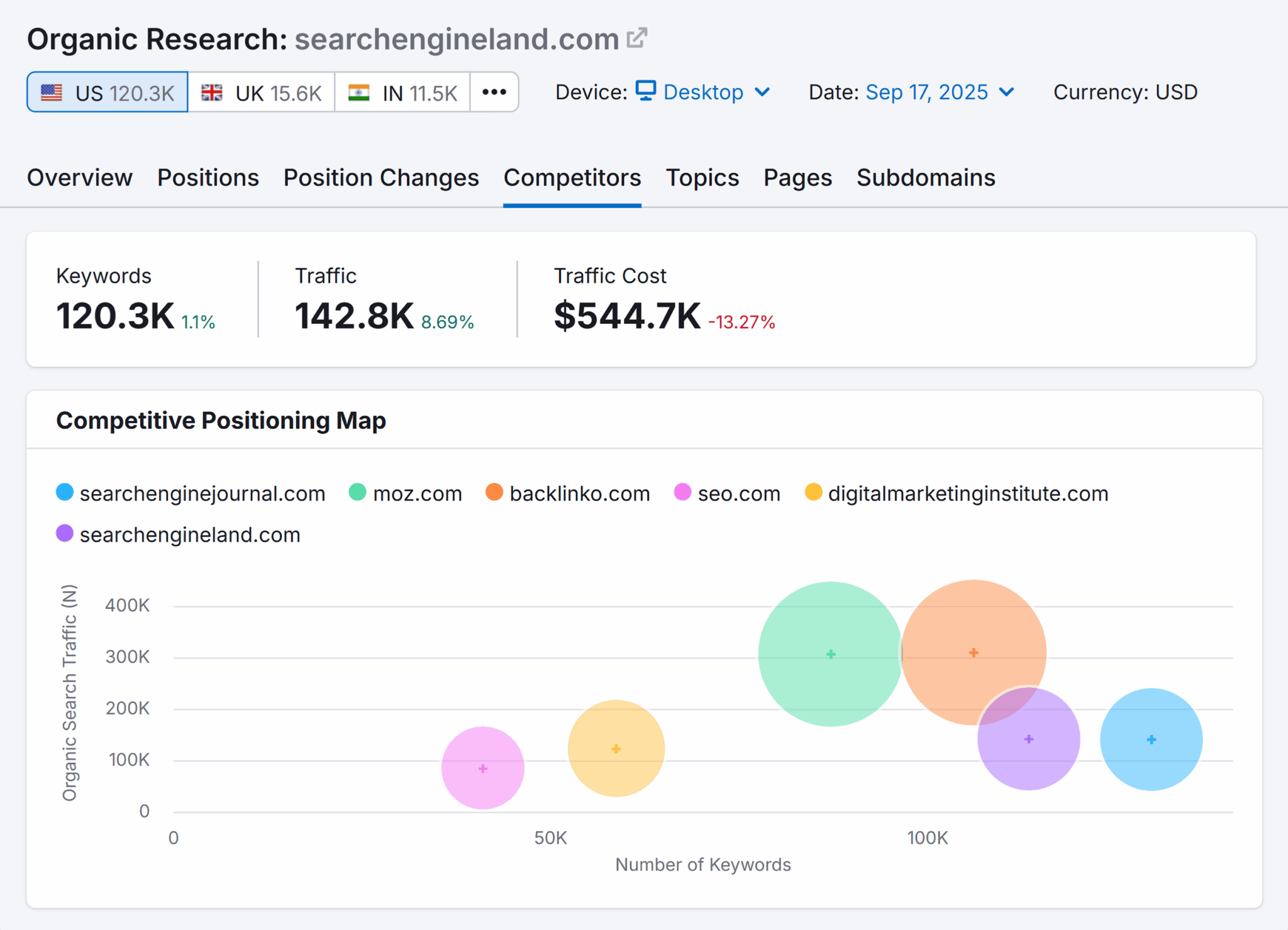
Task: Click the Traffic 142.8K value
Action: (x=354, y=316)
